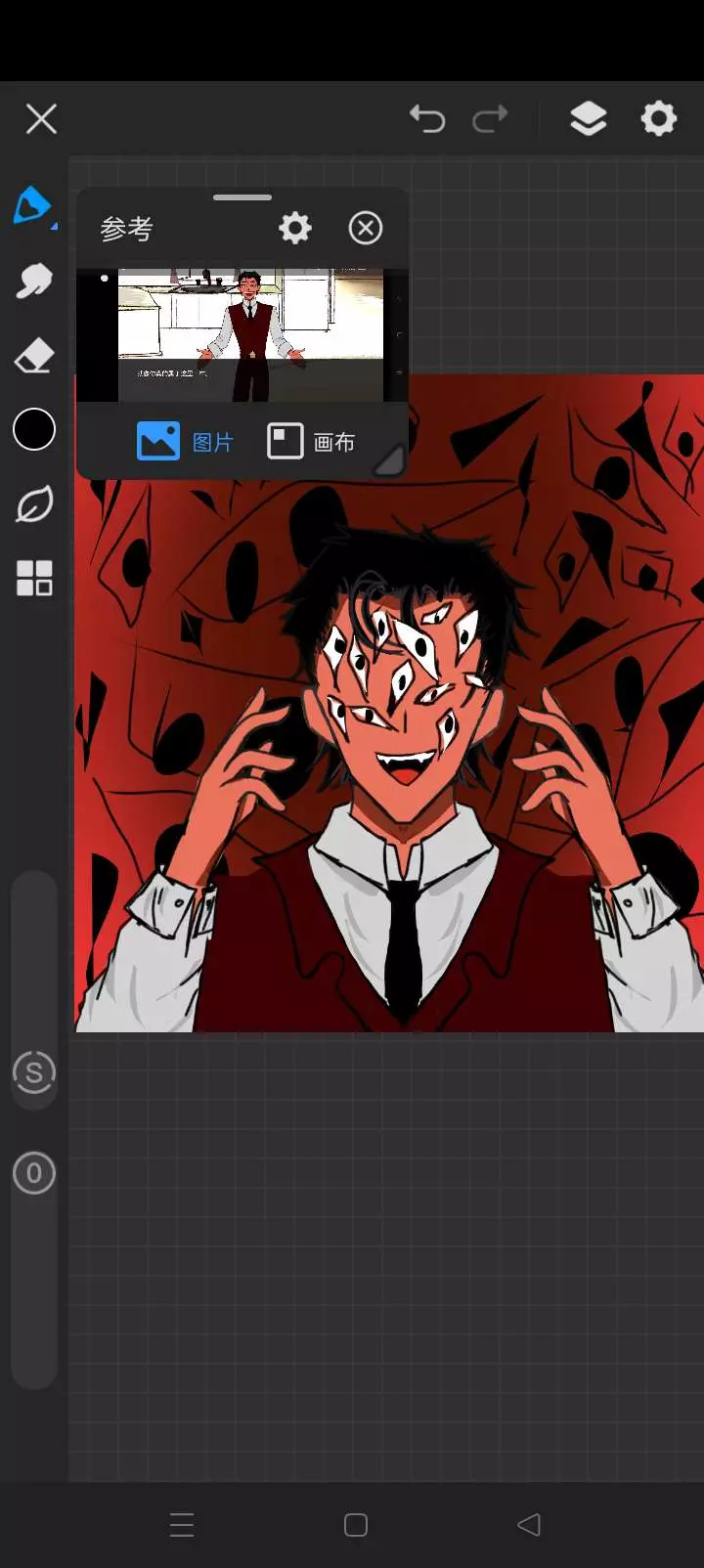Click the reference panel resize corner
This screenshot has width=704, height=1568.
[390, 461]
